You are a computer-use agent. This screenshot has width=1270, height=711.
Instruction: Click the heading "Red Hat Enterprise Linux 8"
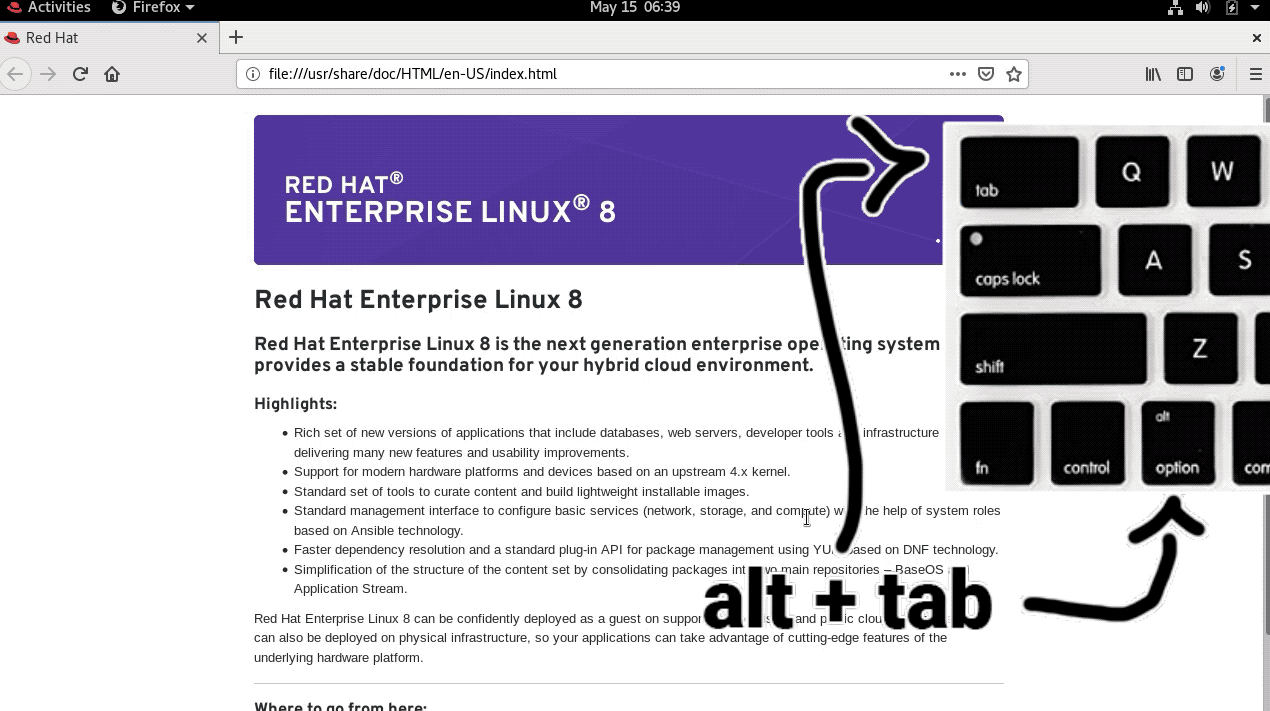[x=418, y=300]
